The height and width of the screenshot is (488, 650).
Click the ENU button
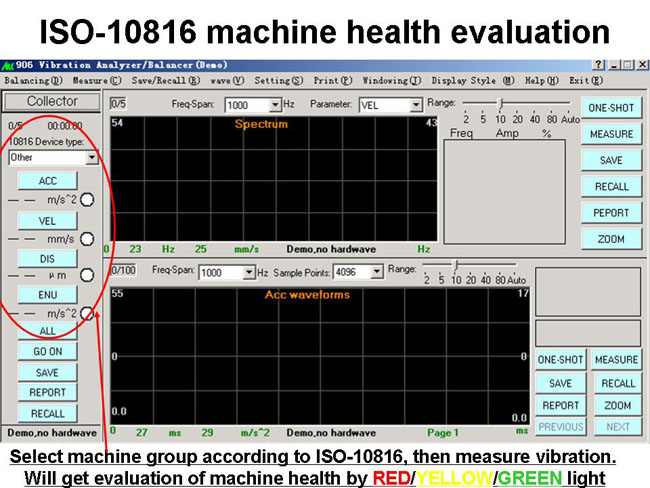point(47,295)
